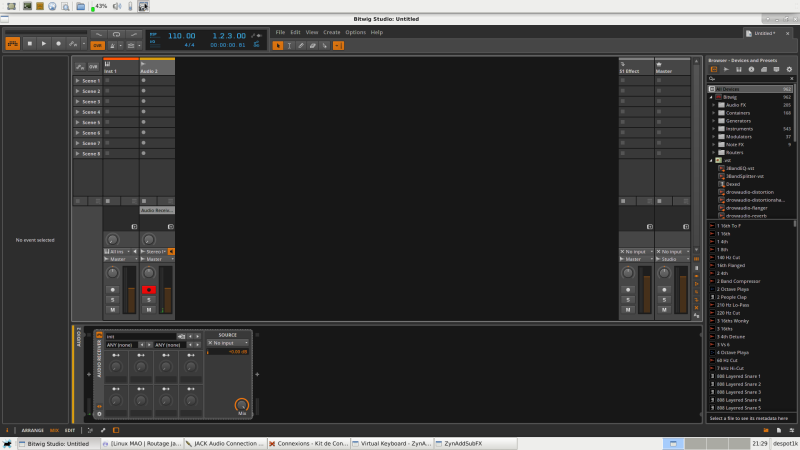Disarm the red record button on Audio 2
The image size is (800, 450).
pos(149,290)
